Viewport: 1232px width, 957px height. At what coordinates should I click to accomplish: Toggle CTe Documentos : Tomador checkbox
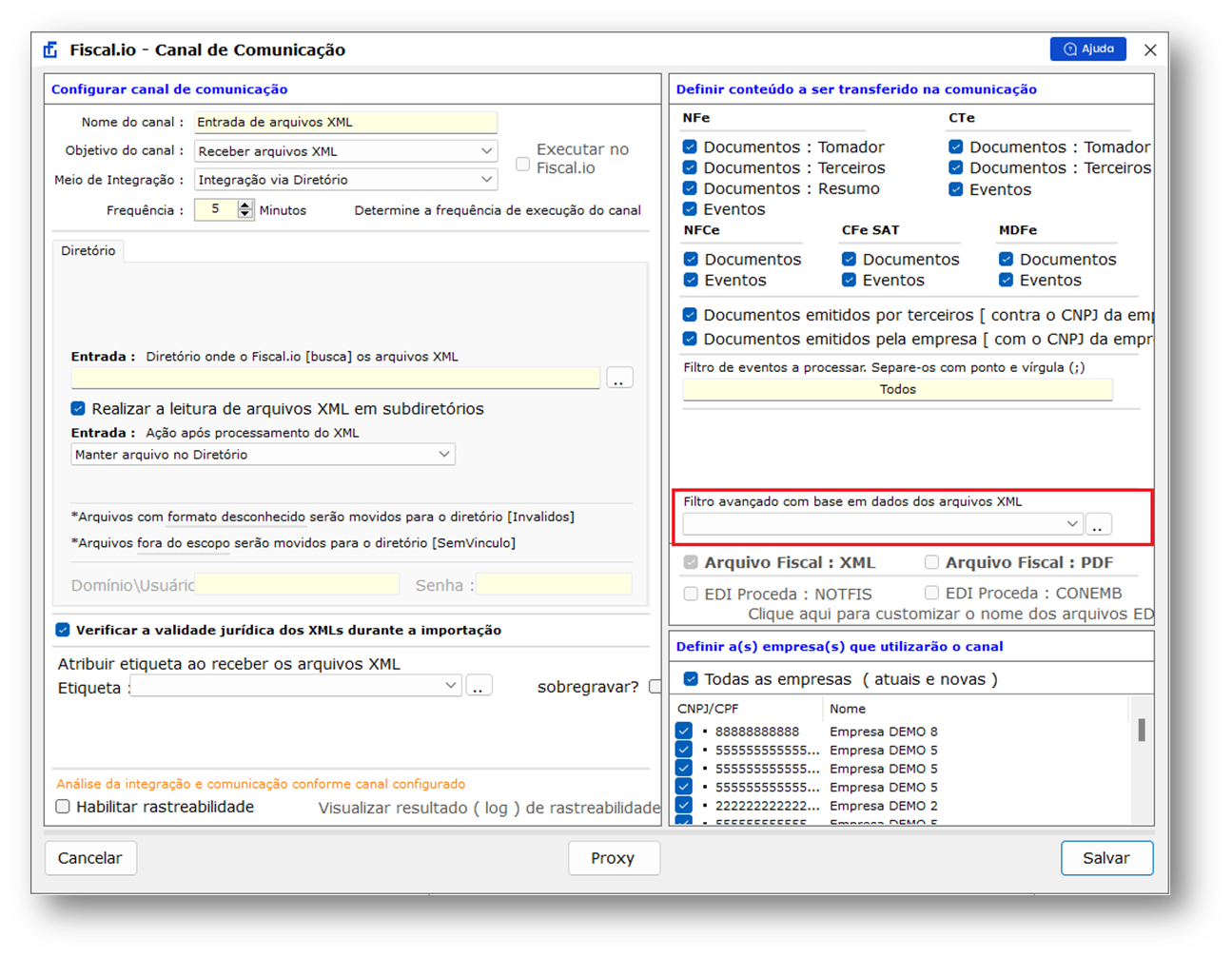click(x=956, y=146)
